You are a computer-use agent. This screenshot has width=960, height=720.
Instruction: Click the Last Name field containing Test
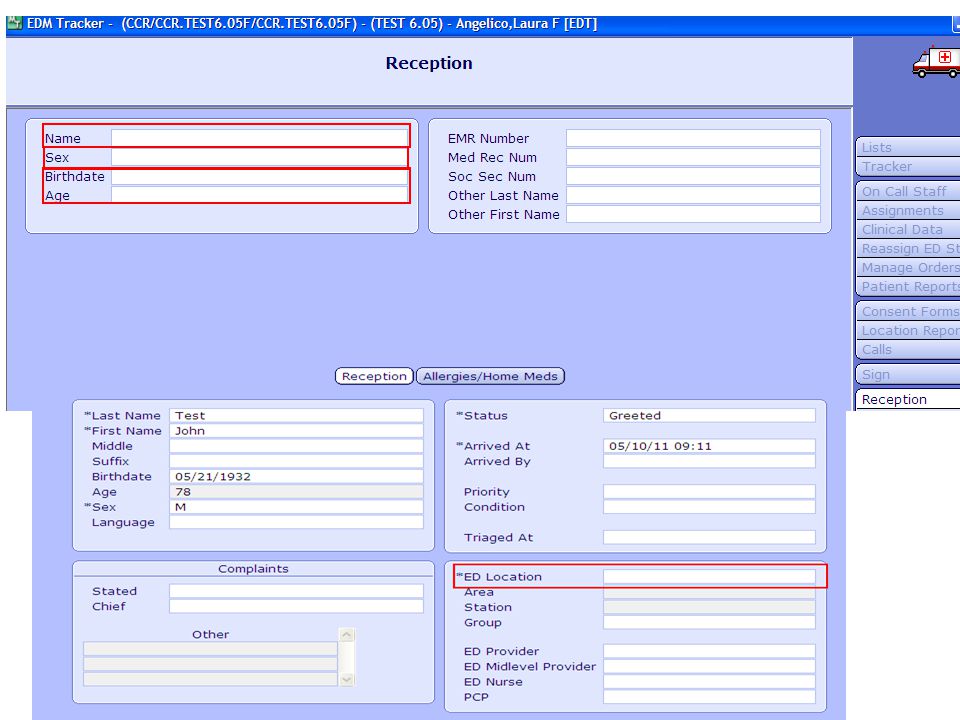[296, 416]
